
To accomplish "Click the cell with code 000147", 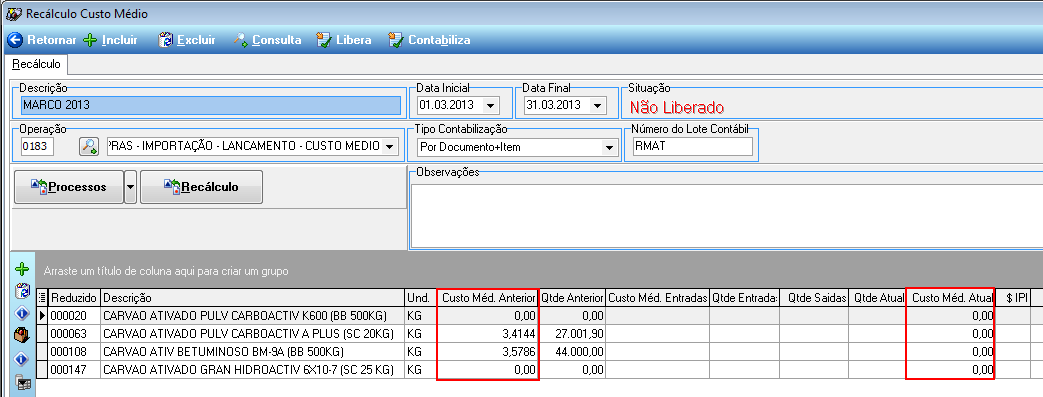I will [x=74, y=369].
